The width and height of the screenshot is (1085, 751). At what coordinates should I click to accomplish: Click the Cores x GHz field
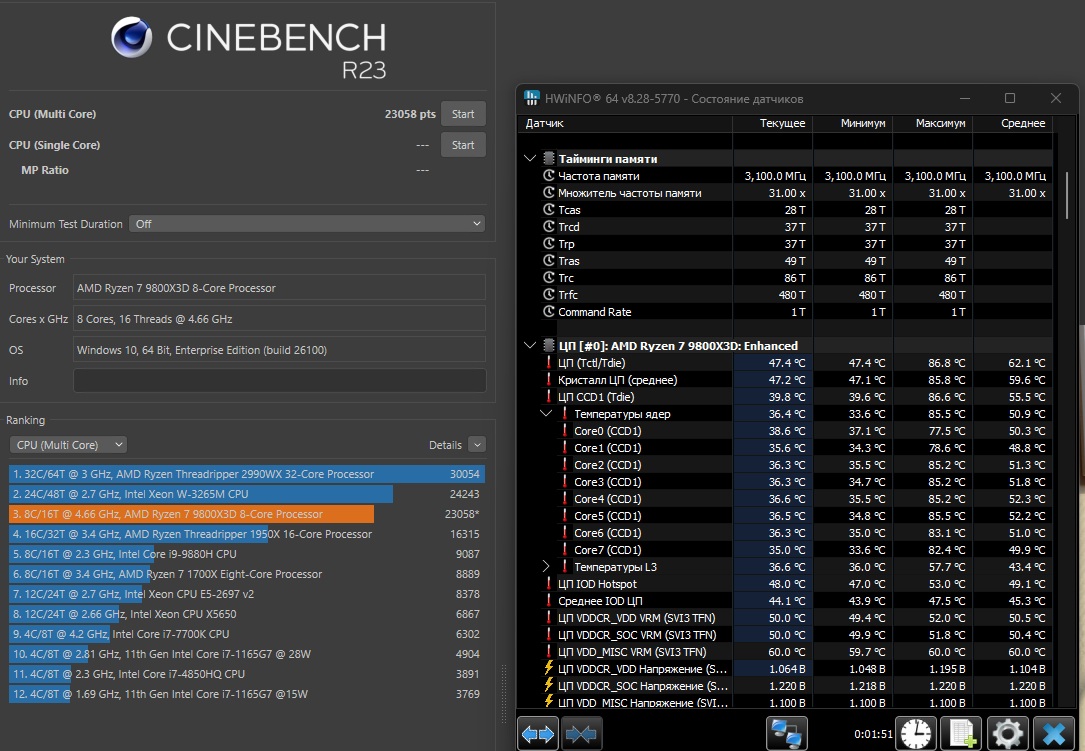tap(280, 319)
